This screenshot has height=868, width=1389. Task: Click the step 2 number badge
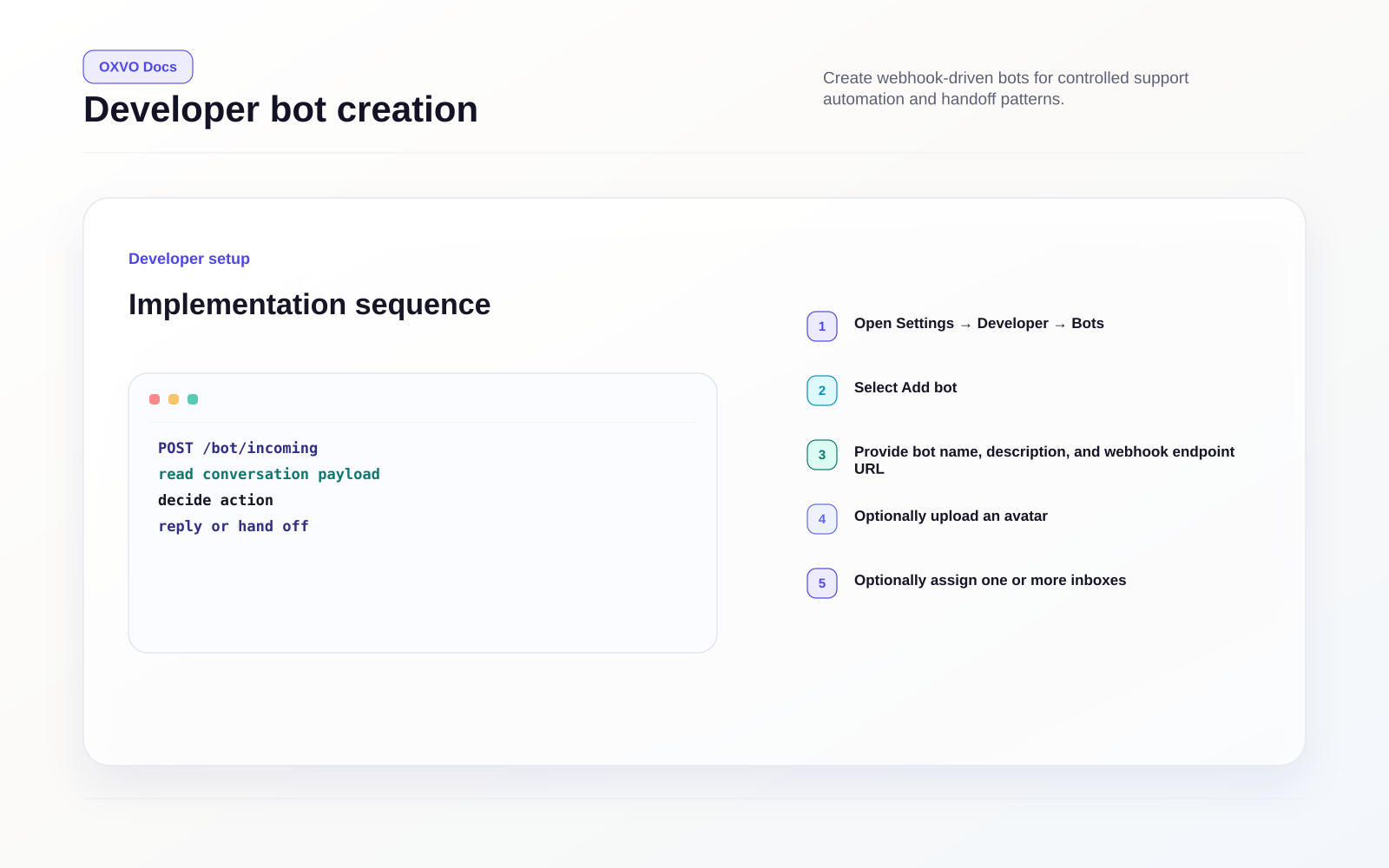[822, 391]
